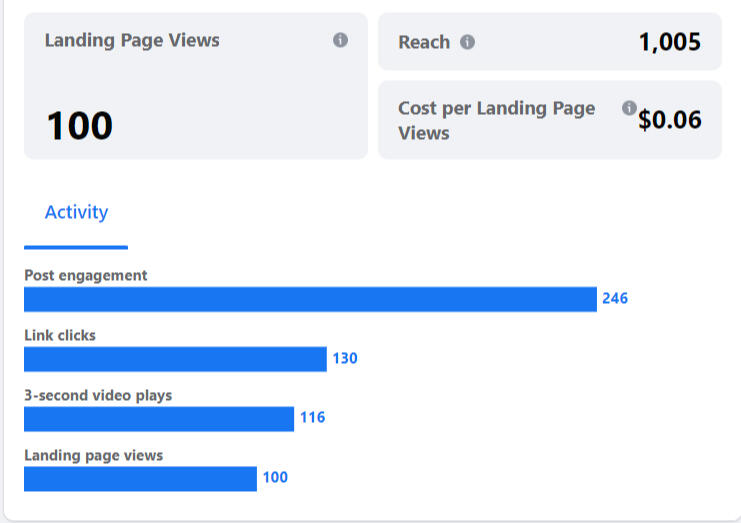Click the 246 post engagement value

click(615, 298)
